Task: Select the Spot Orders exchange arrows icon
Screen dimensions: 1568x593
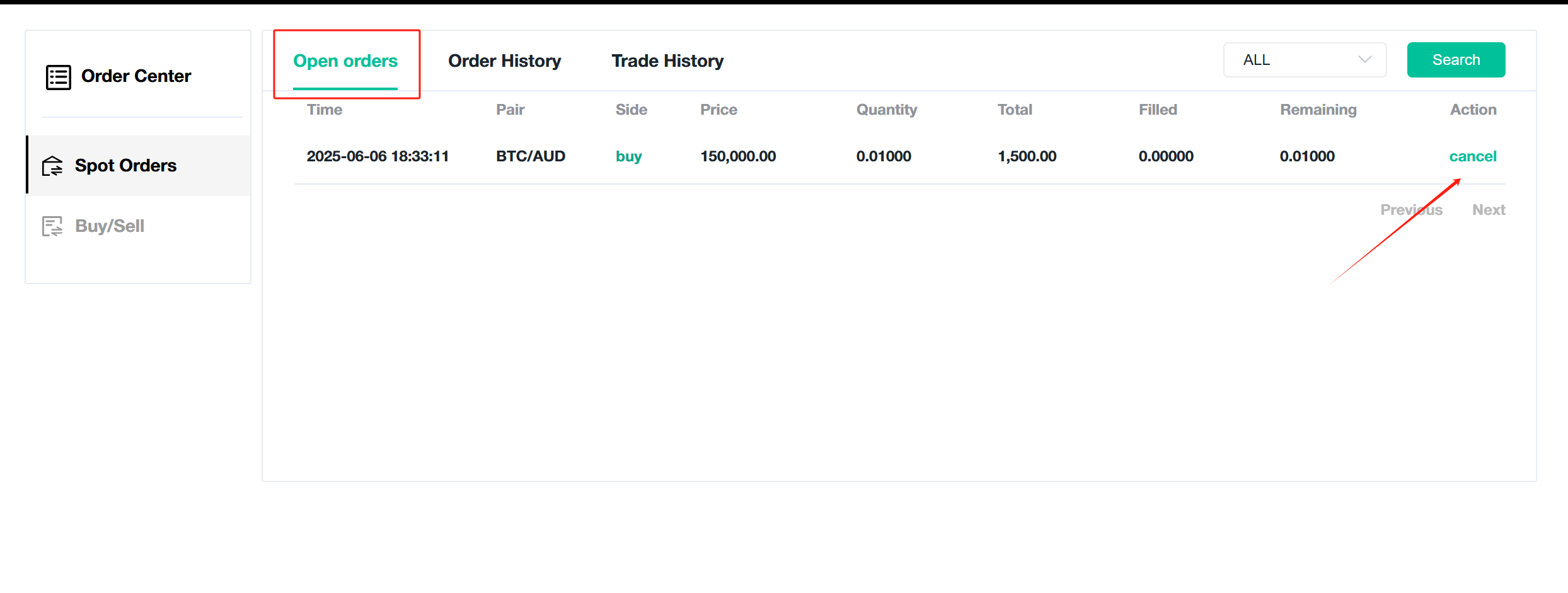Action: pos(52,165)
